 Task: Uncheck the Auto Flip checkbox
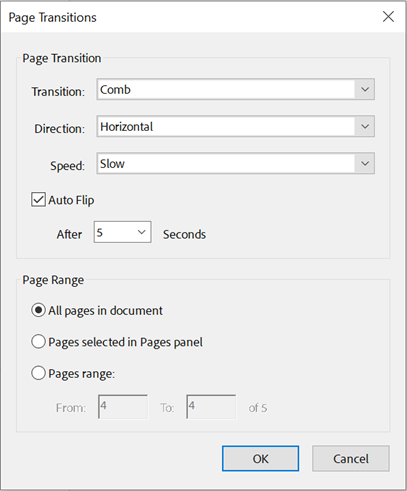coord(38,200)
